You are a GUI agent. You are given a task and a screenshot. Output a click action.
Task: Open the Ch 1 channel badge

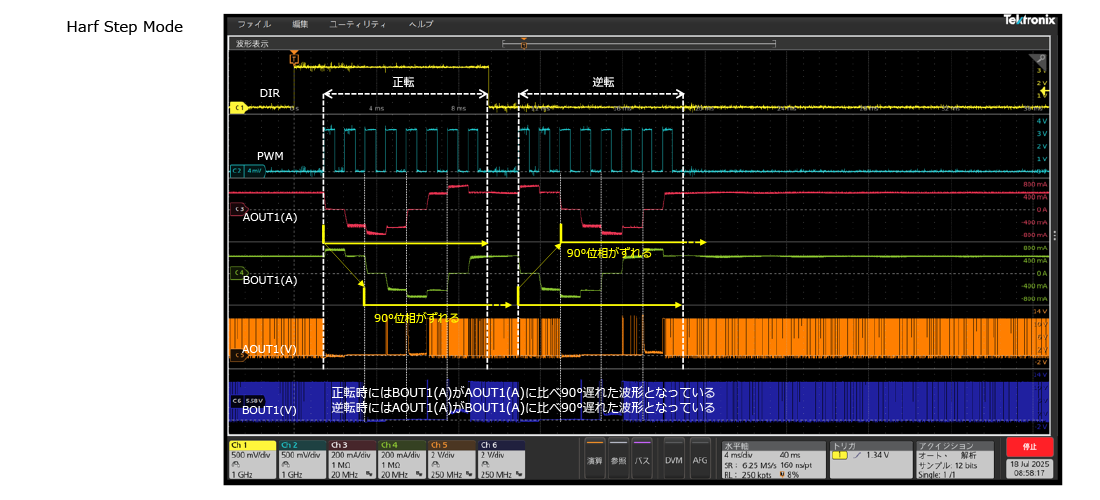pos(252,460)
